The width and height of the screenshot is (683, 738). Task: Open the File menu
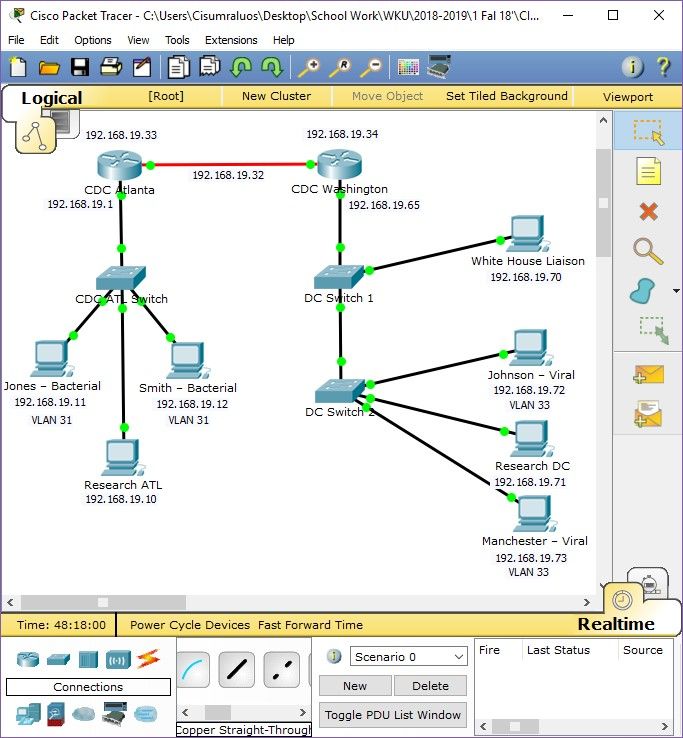pyautogui.click(x=16, y=40)
